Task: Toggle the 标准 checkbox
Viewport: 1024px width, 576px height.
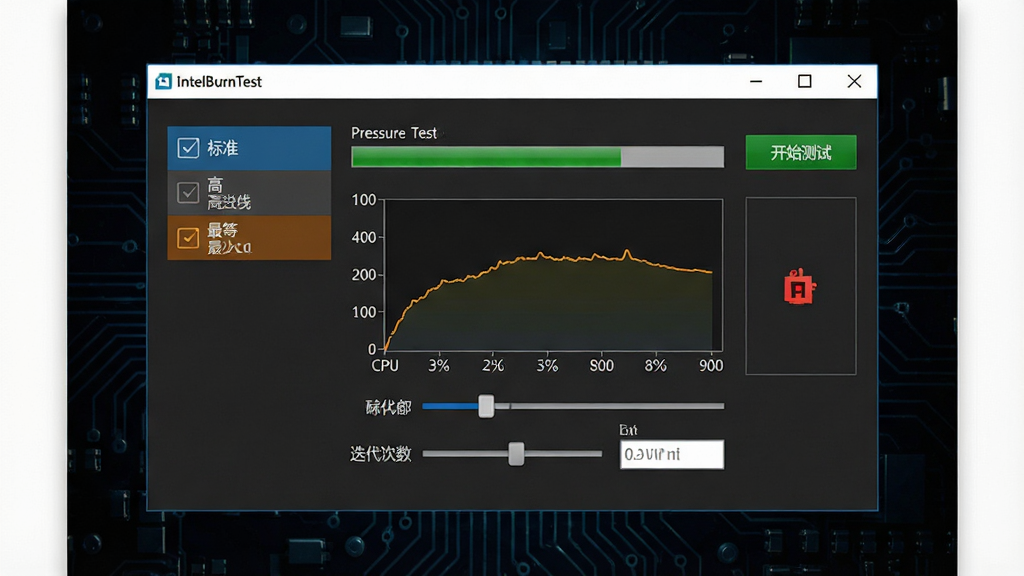Action: [x=188, y=148]
